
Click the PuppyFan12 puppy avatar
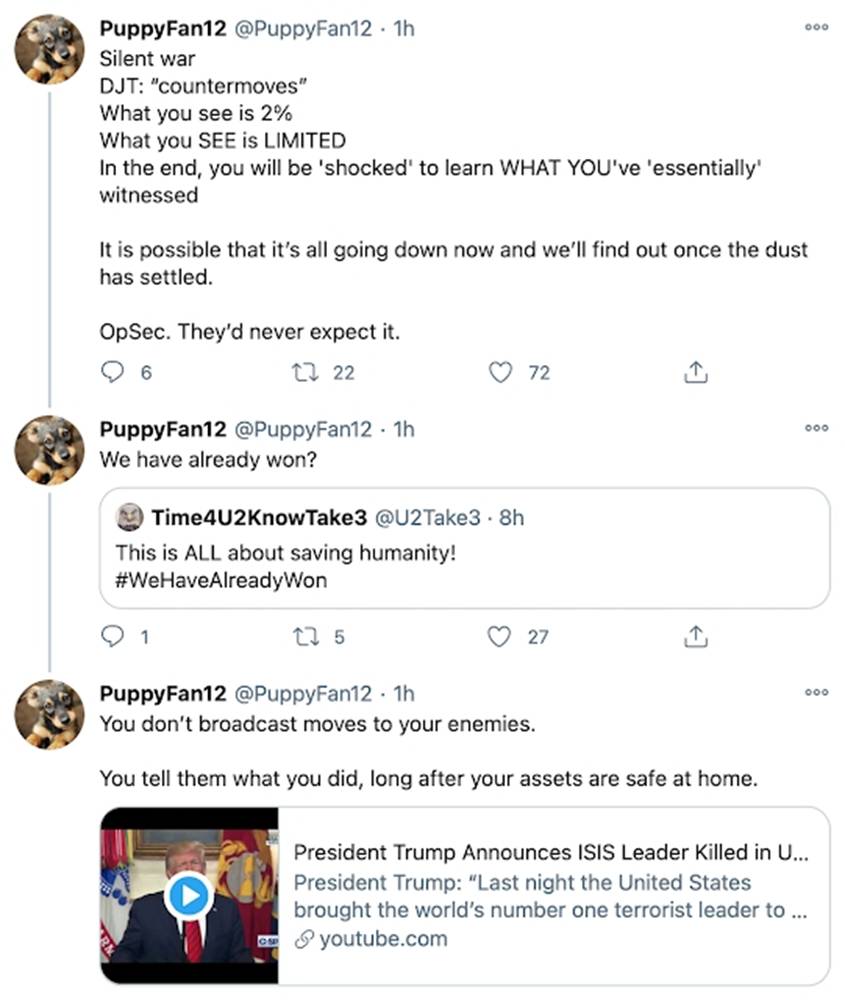tap(48, 48)
